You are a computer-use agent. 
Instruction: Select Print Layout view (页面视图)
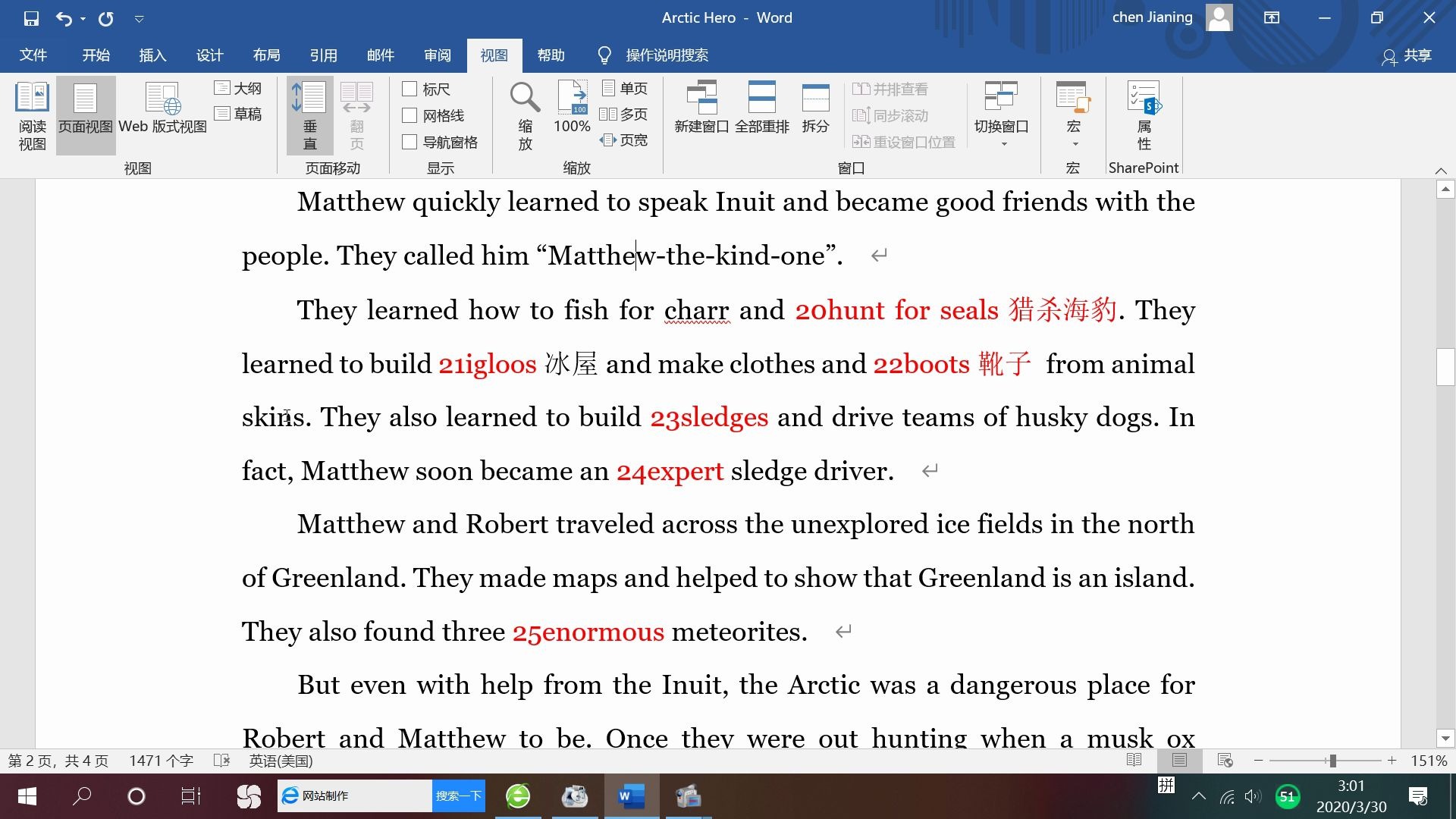(x=86, y=116)
